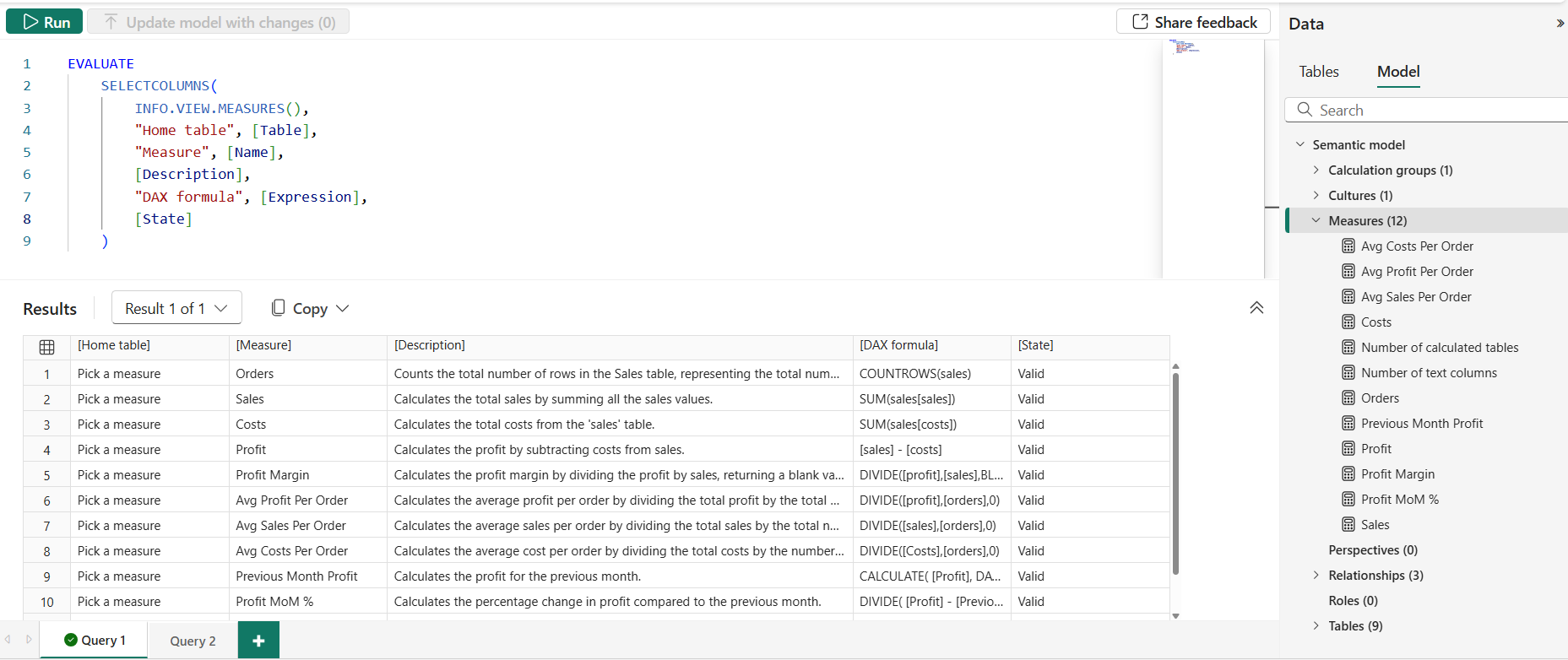Click the magnifier icon in the Search box
The width and height of the screenshot is (1568, 660).
[x=1305, y=110]
